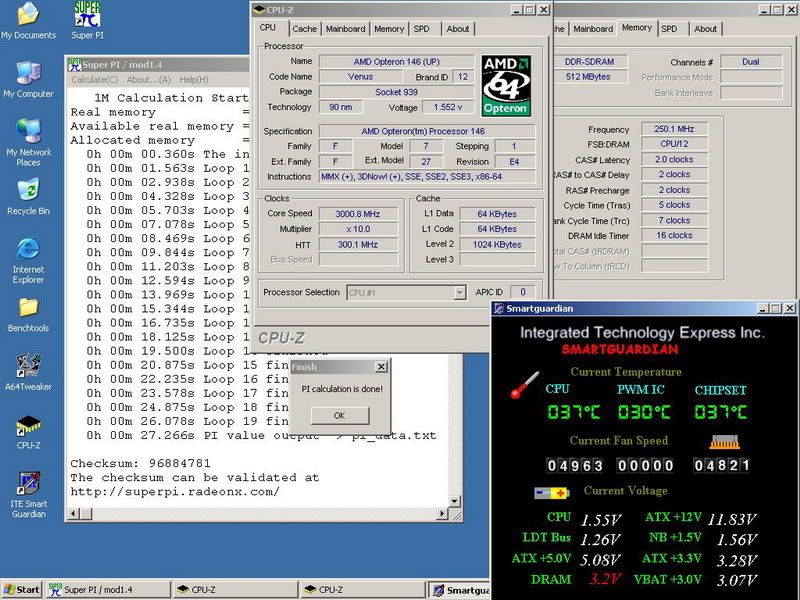Launch Internet Explorer from the desktop

click(x=28, y=249)
